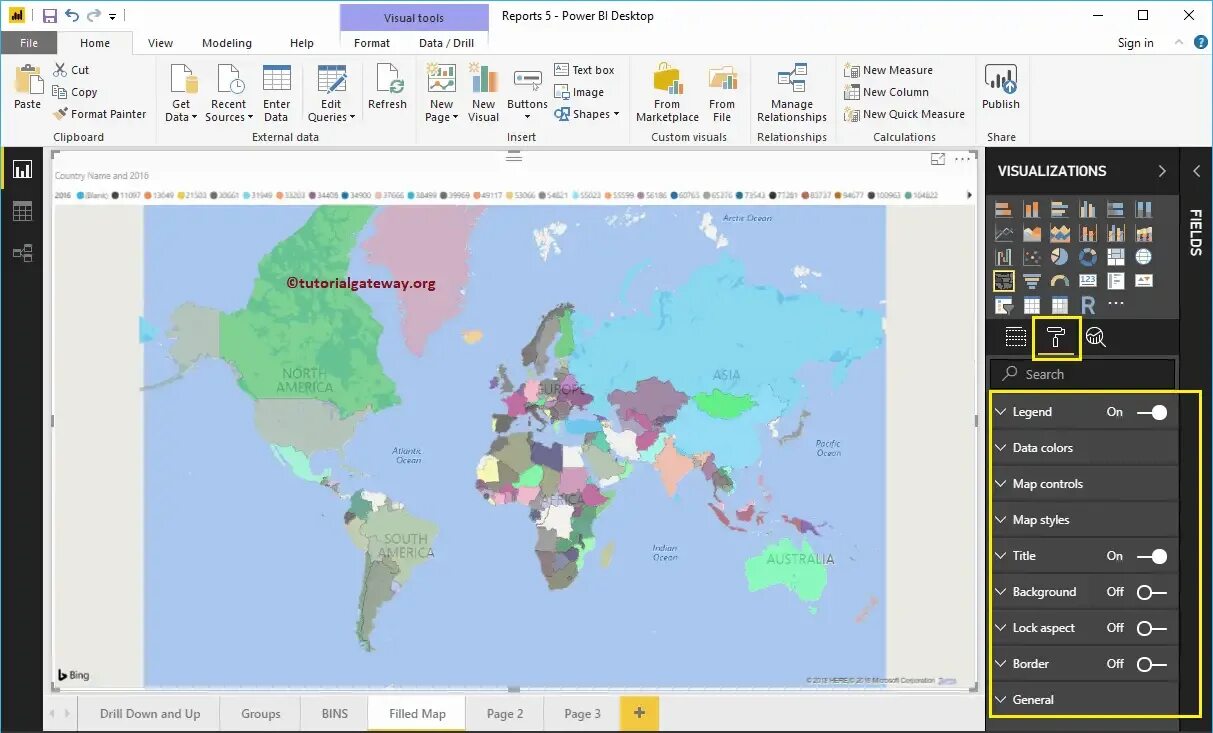
Task: Select the Pie chart visual
Action: tap(1060, 257)
